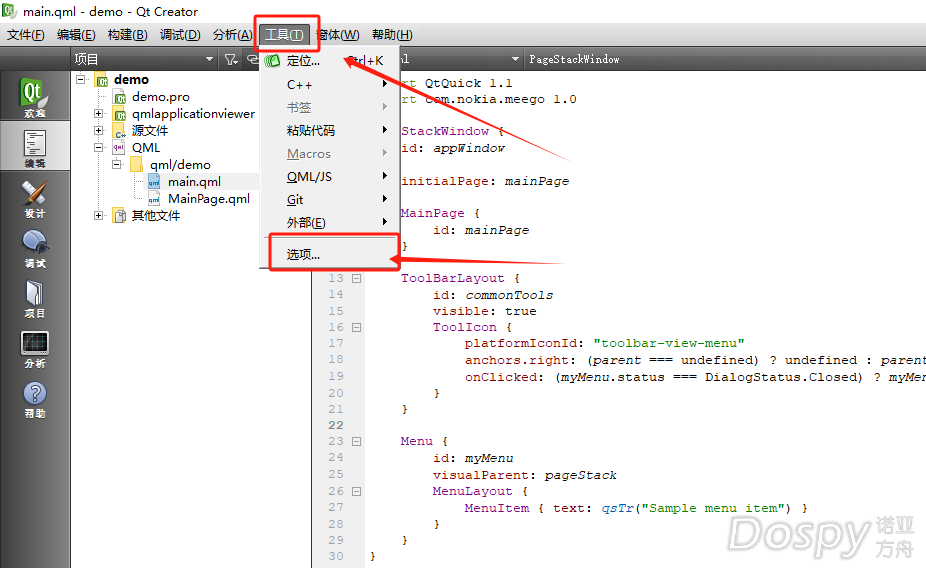
Task: Fold Menu block at line 23
Action: [357, 441]
